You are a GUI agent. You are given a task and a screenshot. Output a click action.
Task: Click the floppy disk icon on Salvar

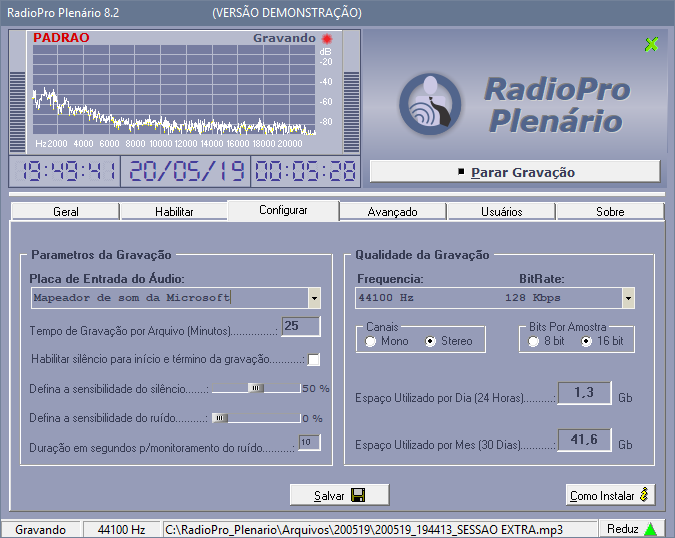pos(358,495)
